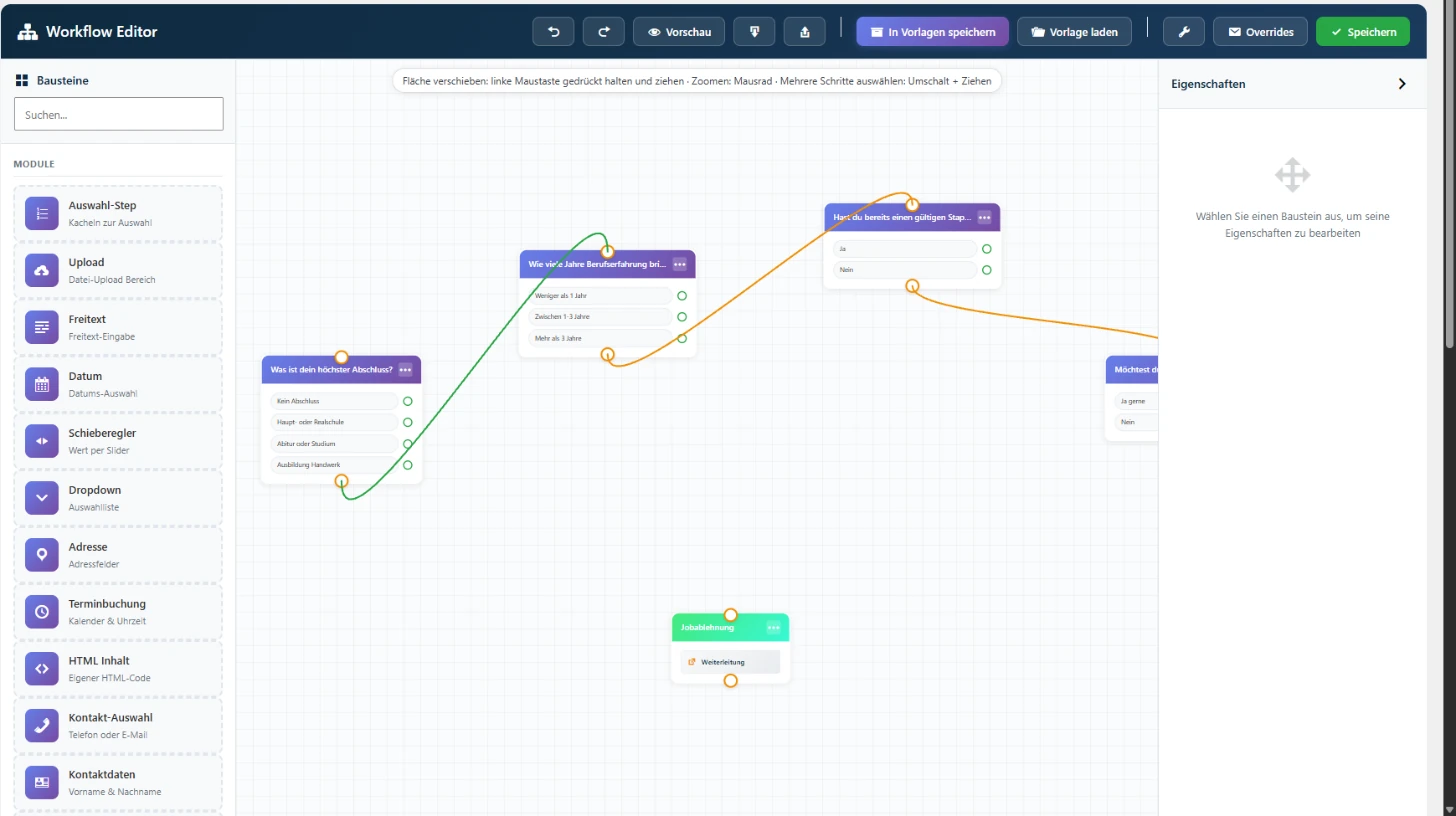Click the green output port beside 'Ja'
This screenshot has width=1456, height=816.
point(987,249)
